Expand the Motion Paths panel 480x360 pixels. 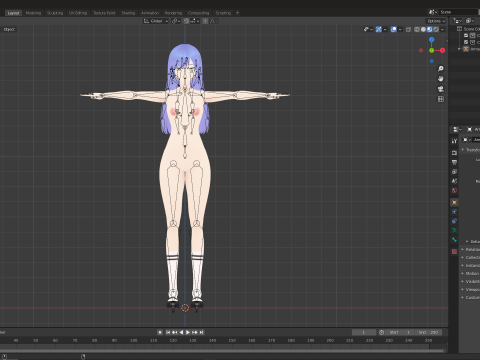pyautogui.click(x=471, y=273)
